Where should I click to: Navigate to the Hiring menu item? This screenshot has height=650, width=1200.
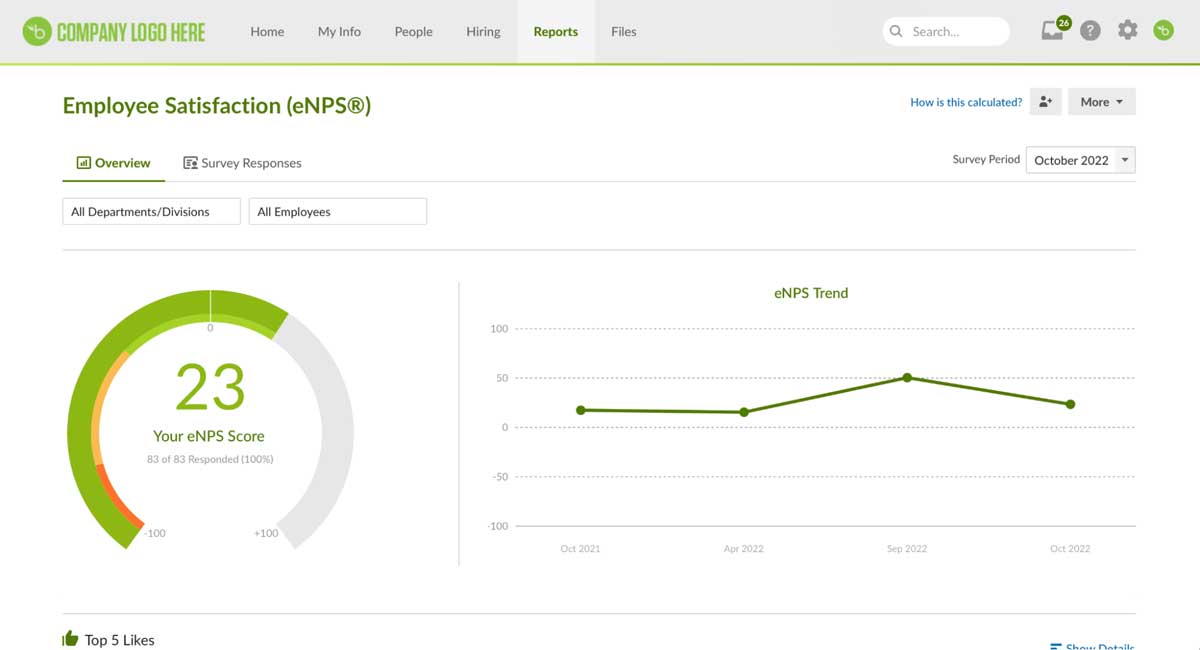point(483,31)
